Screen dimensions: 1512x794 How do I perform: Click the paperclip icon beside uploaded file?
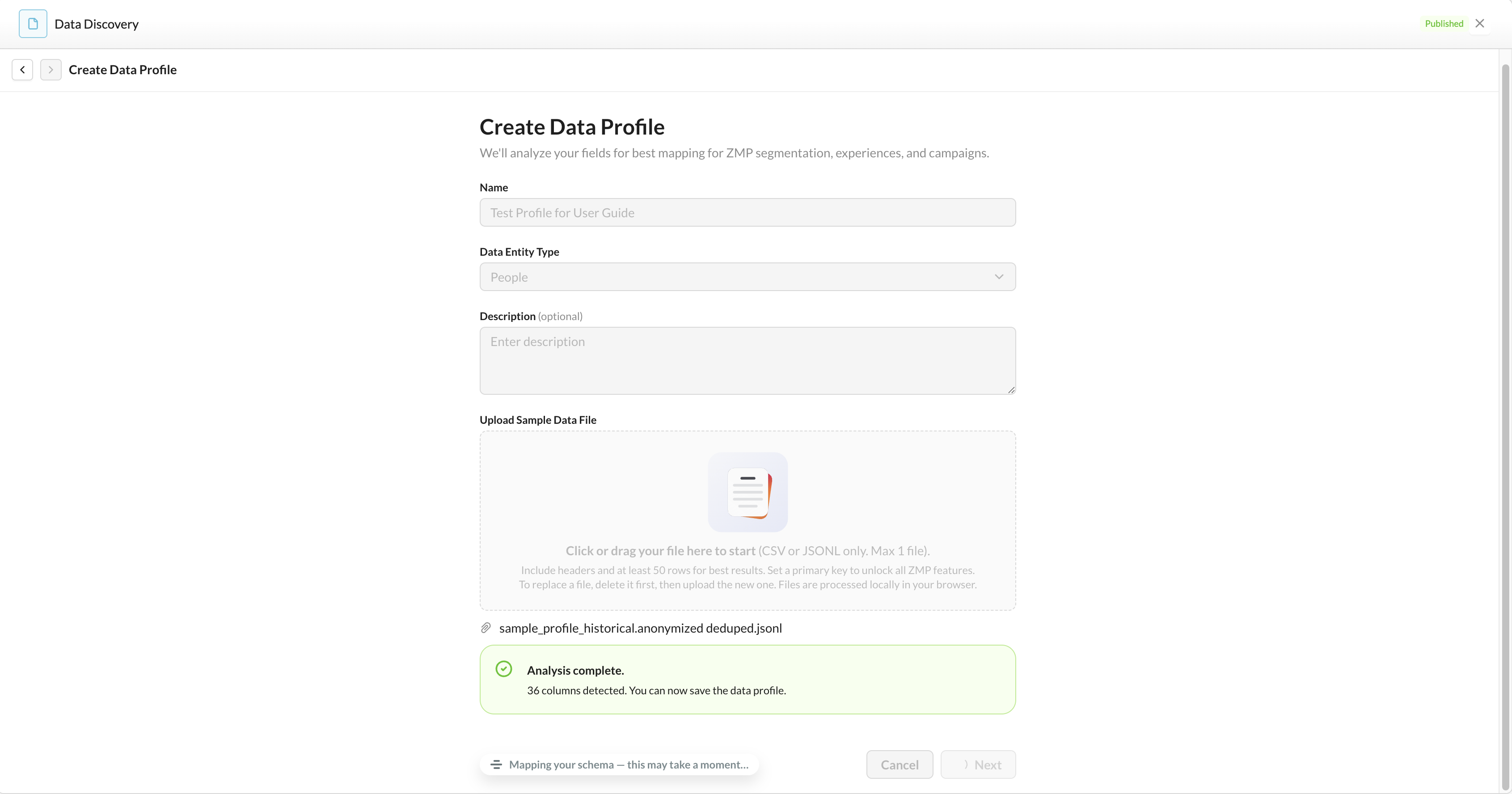(486, 628)
